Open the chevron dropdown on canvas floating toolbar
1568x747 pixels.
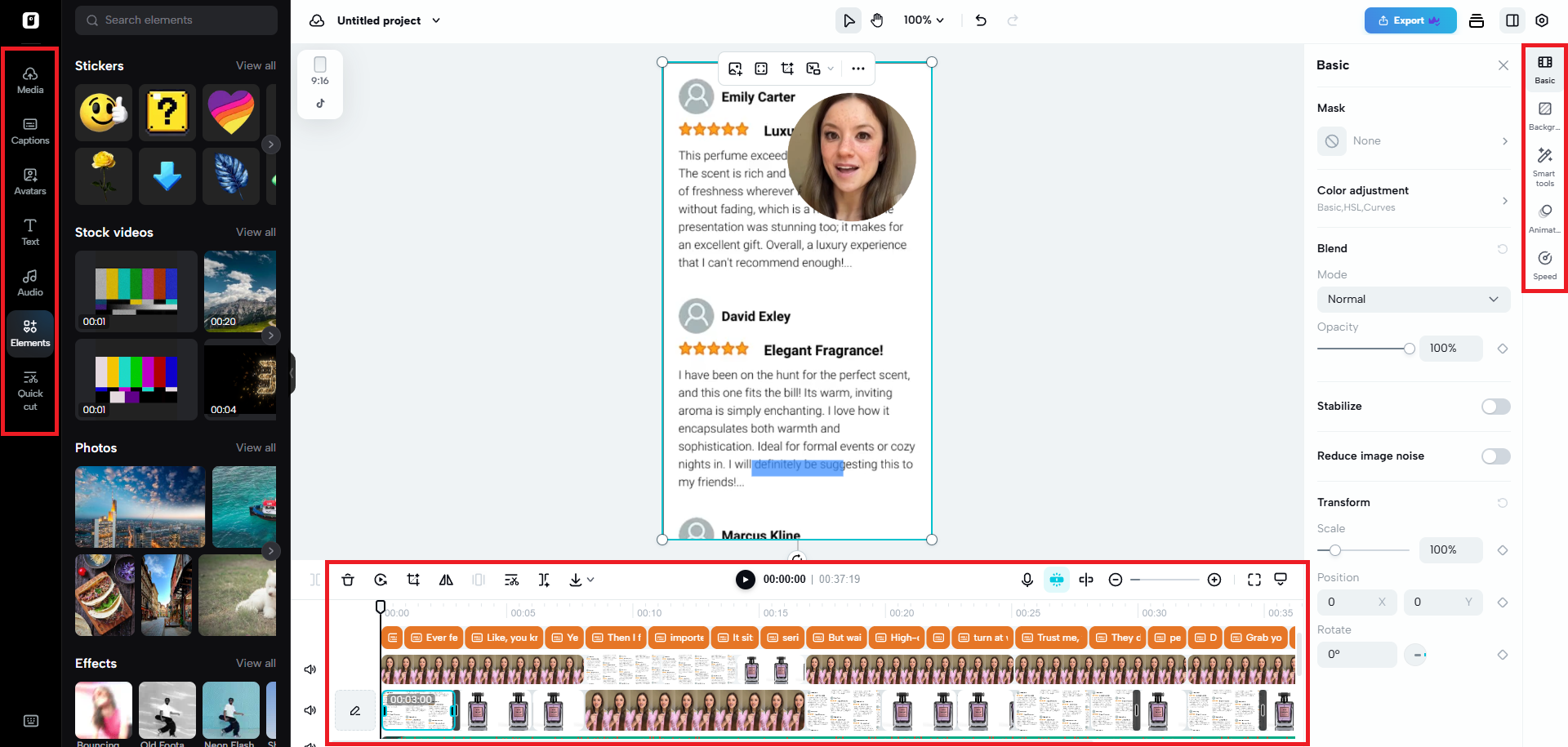(x=831, y=69)
